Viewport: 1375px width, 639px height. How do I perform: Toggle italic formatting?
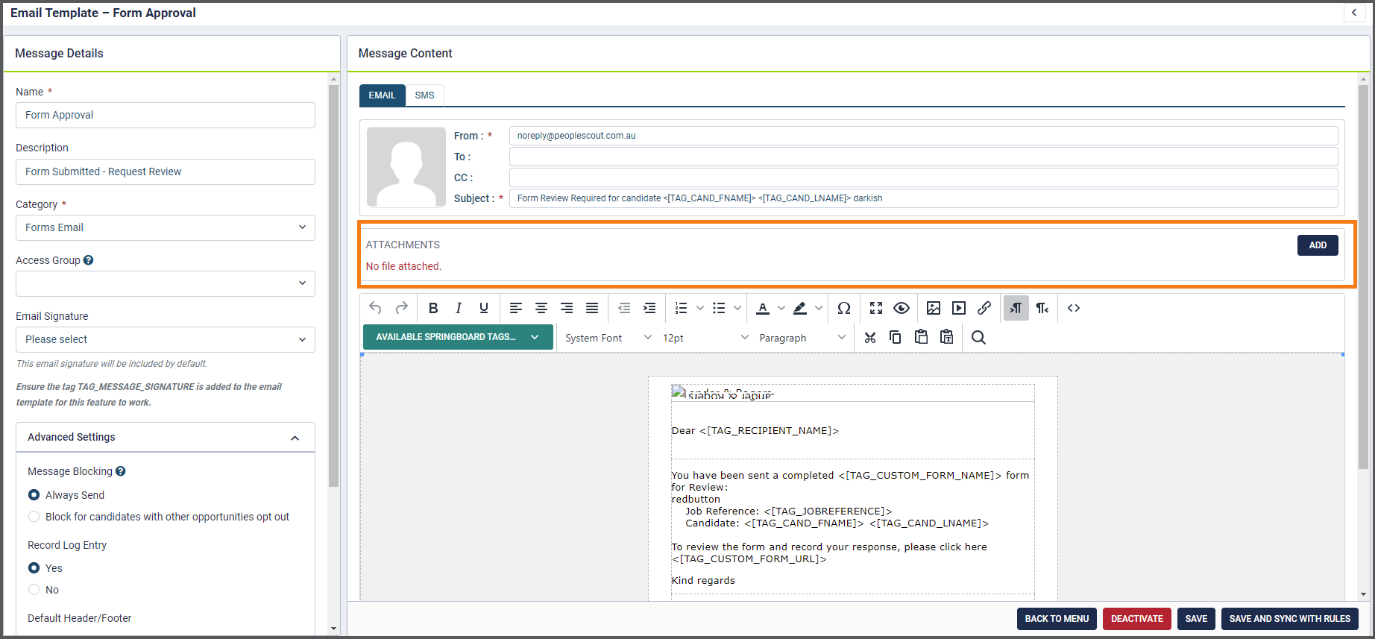pyautogui.click(x=459, y=308)
